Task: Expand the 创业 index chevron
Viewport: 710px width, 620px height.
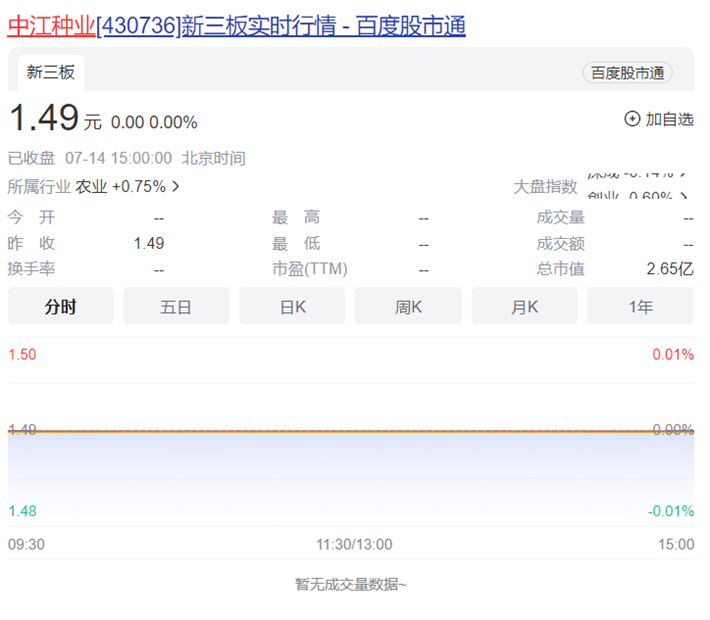Action: (x=684, y=196)
